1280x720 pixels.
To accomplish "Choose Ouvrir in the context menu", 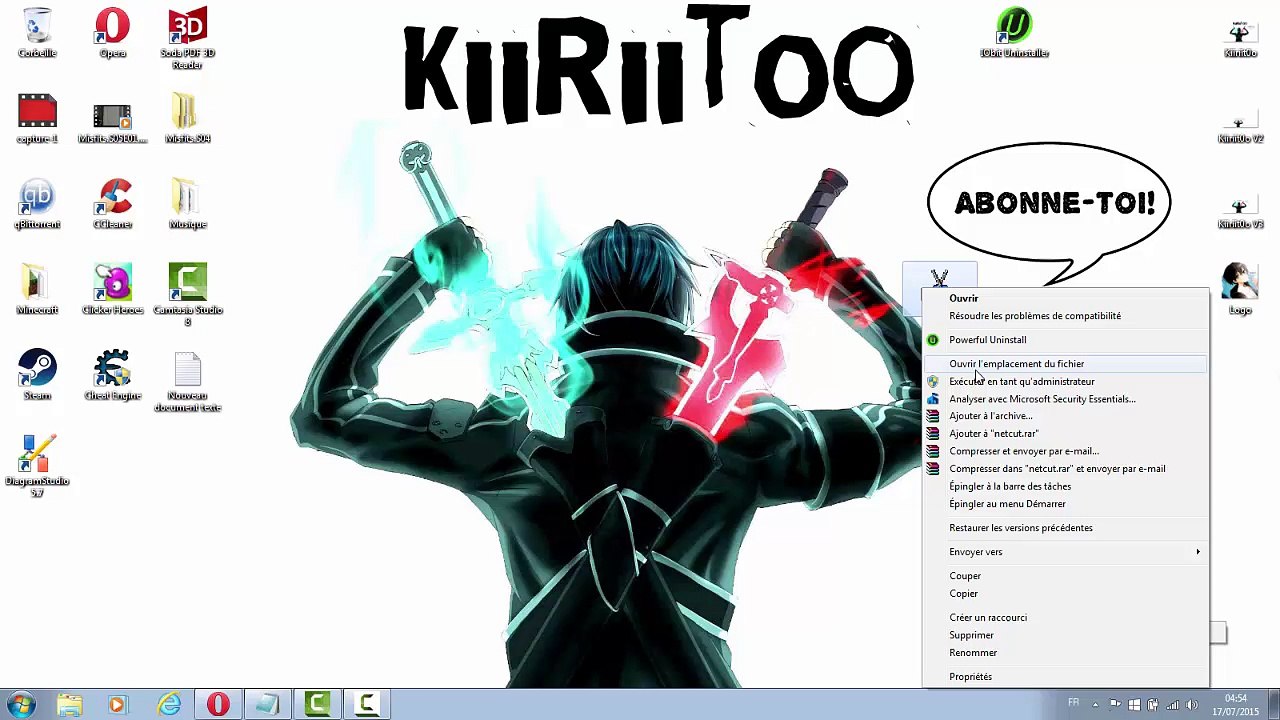I will pyautogui.click(x=1065, y=298).
